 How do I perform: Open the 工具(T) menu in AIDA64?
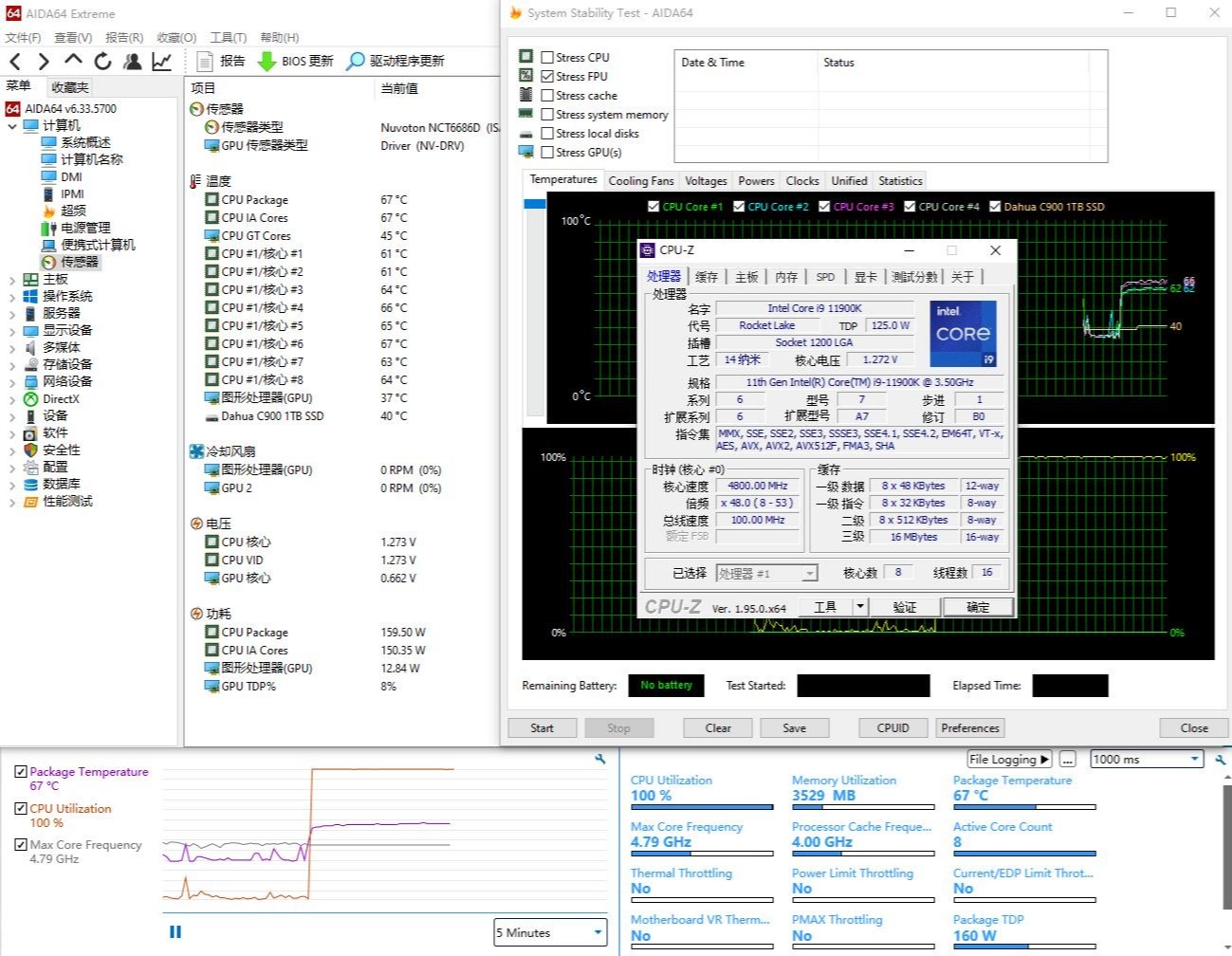click(x=227, y=38)
